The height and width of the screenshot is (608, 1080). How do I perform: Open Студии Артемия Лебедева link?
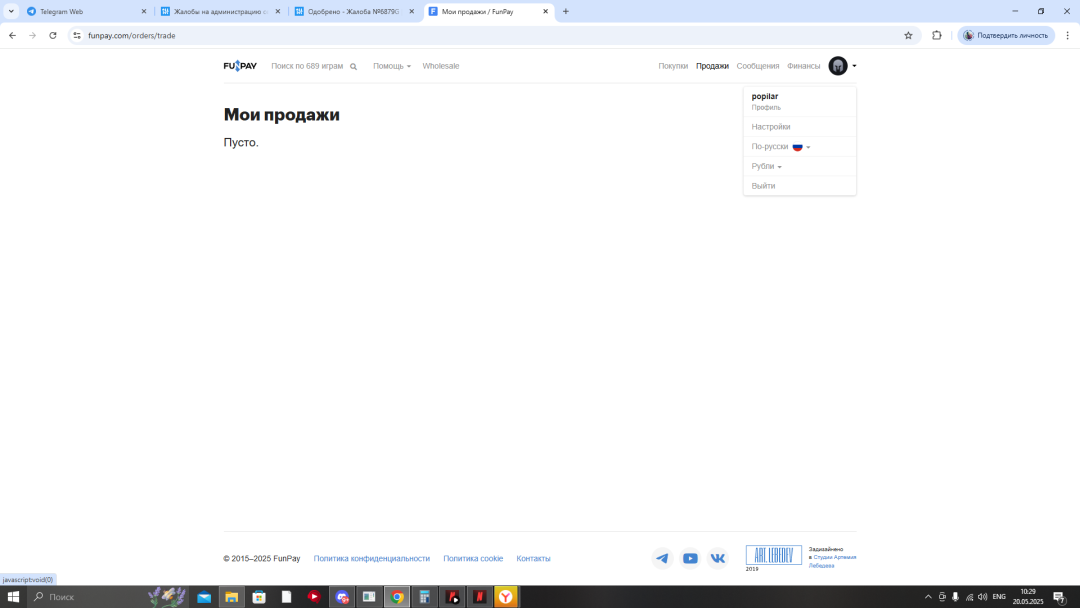[x=833, y=561]
